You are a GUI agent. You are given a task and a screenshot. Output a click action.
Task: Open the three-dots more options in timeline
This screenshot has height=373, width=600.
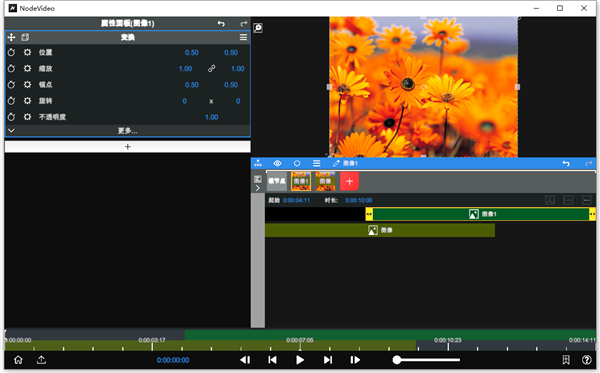coord(587,200)
